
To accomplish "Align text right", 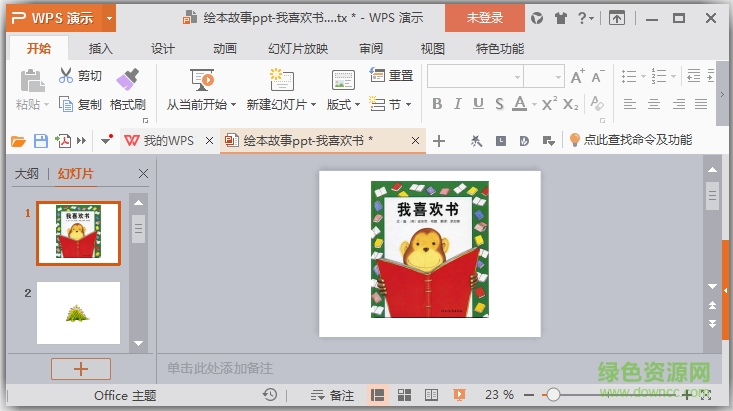I will click(678, 103).
